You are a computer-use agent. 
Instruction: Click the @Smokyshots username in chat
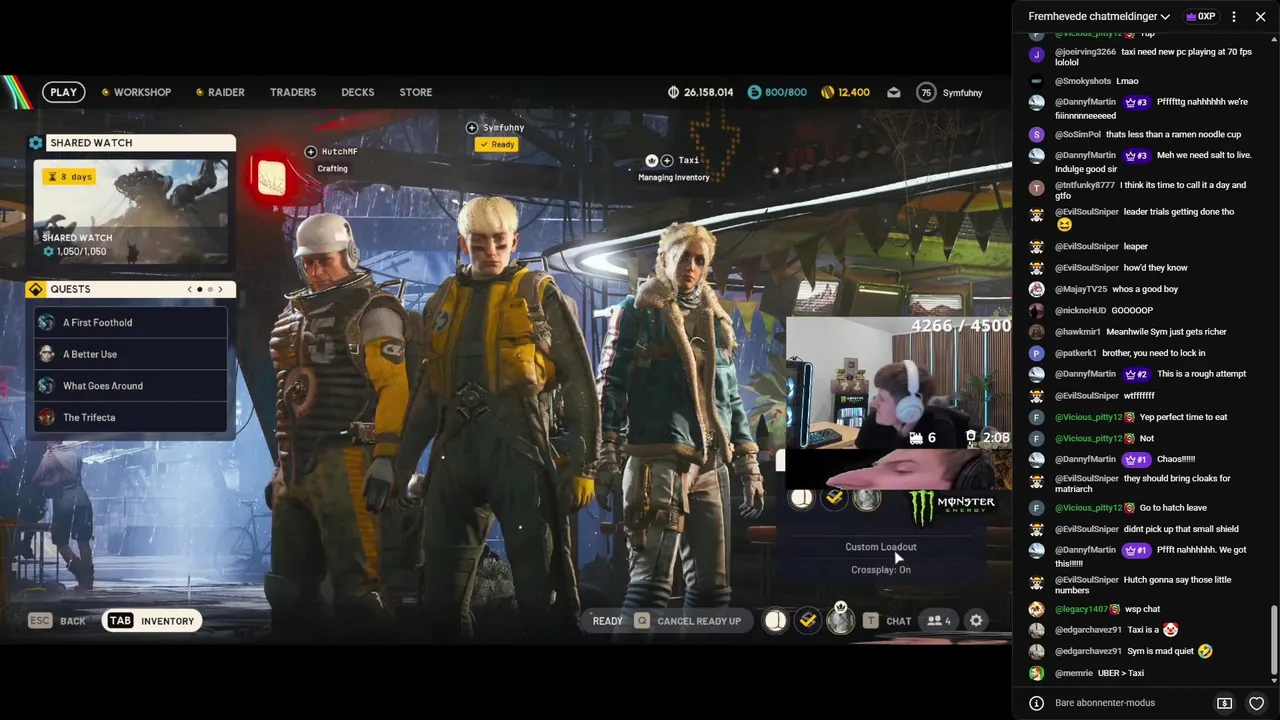coord(1083,81)
